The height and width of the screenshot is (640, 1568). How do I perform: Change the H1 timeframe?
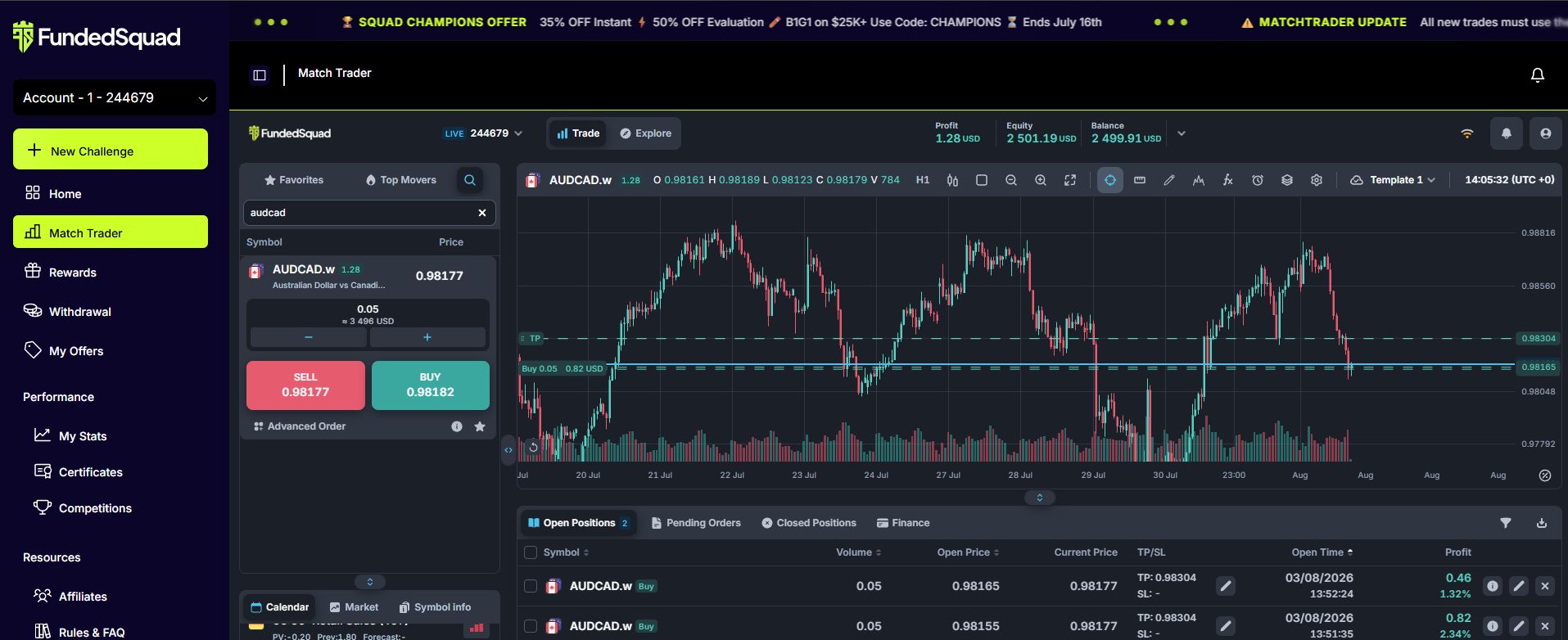(923, 180)
